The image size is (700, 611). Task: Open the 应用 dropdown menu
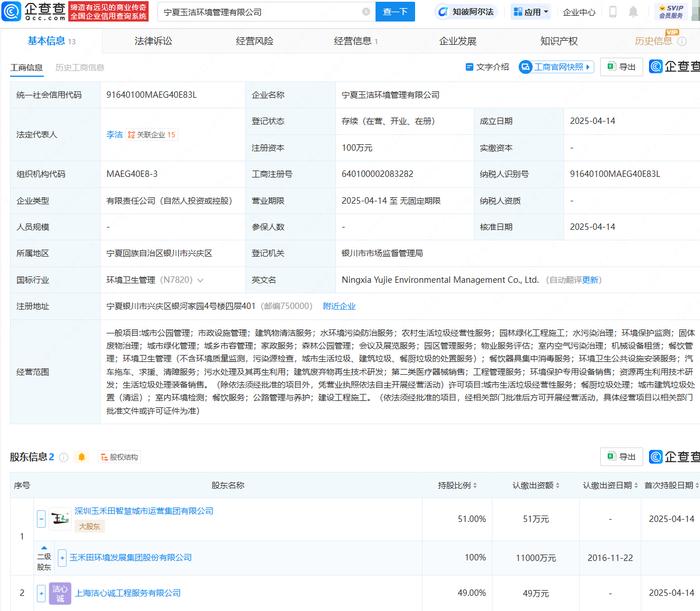click(531, 12)
